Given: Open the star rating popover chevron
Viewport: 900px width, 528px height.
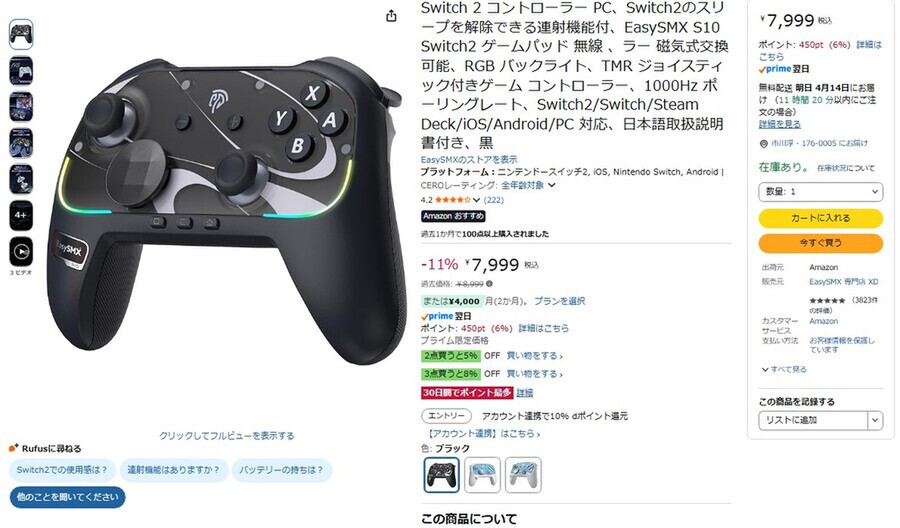Looking at the screenshot, I should tap(476, 200).
